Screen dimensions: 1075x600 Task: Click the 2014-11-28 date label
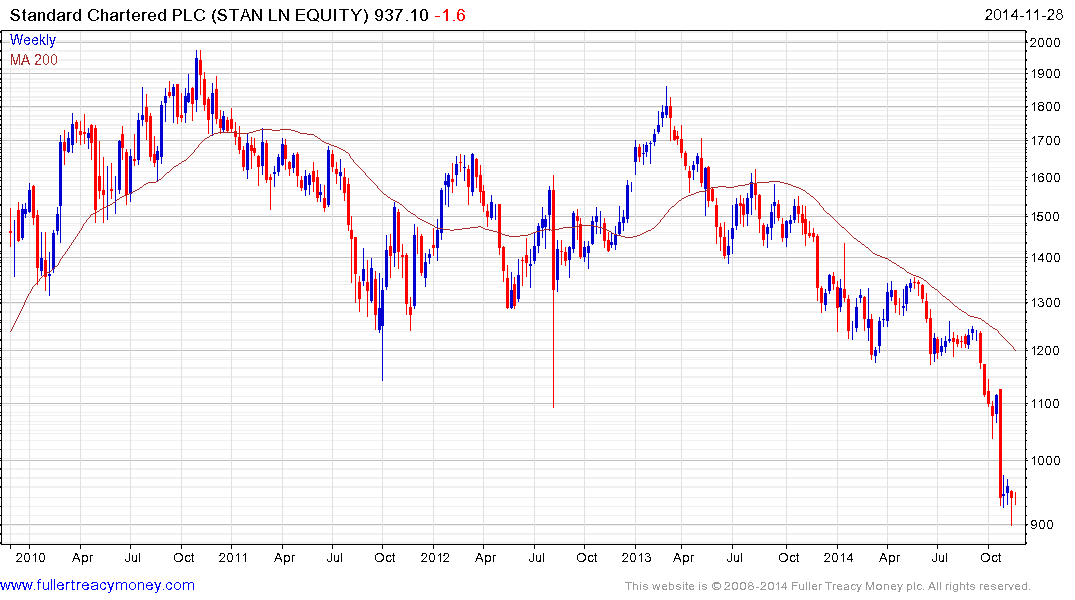[1024, 15]
